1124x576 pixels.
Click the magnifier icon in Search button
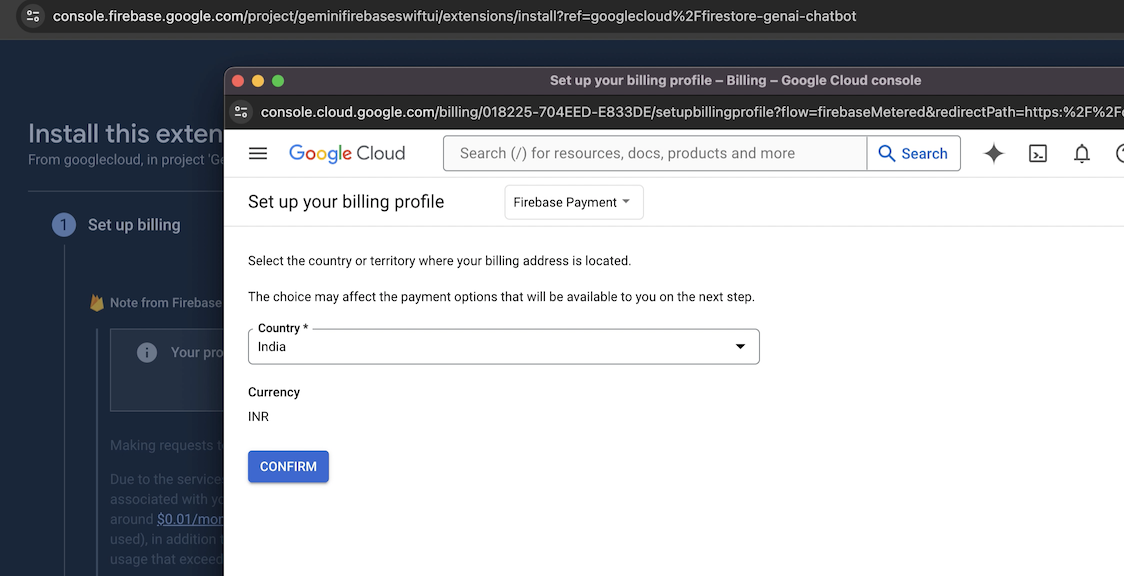coord(887,153)
